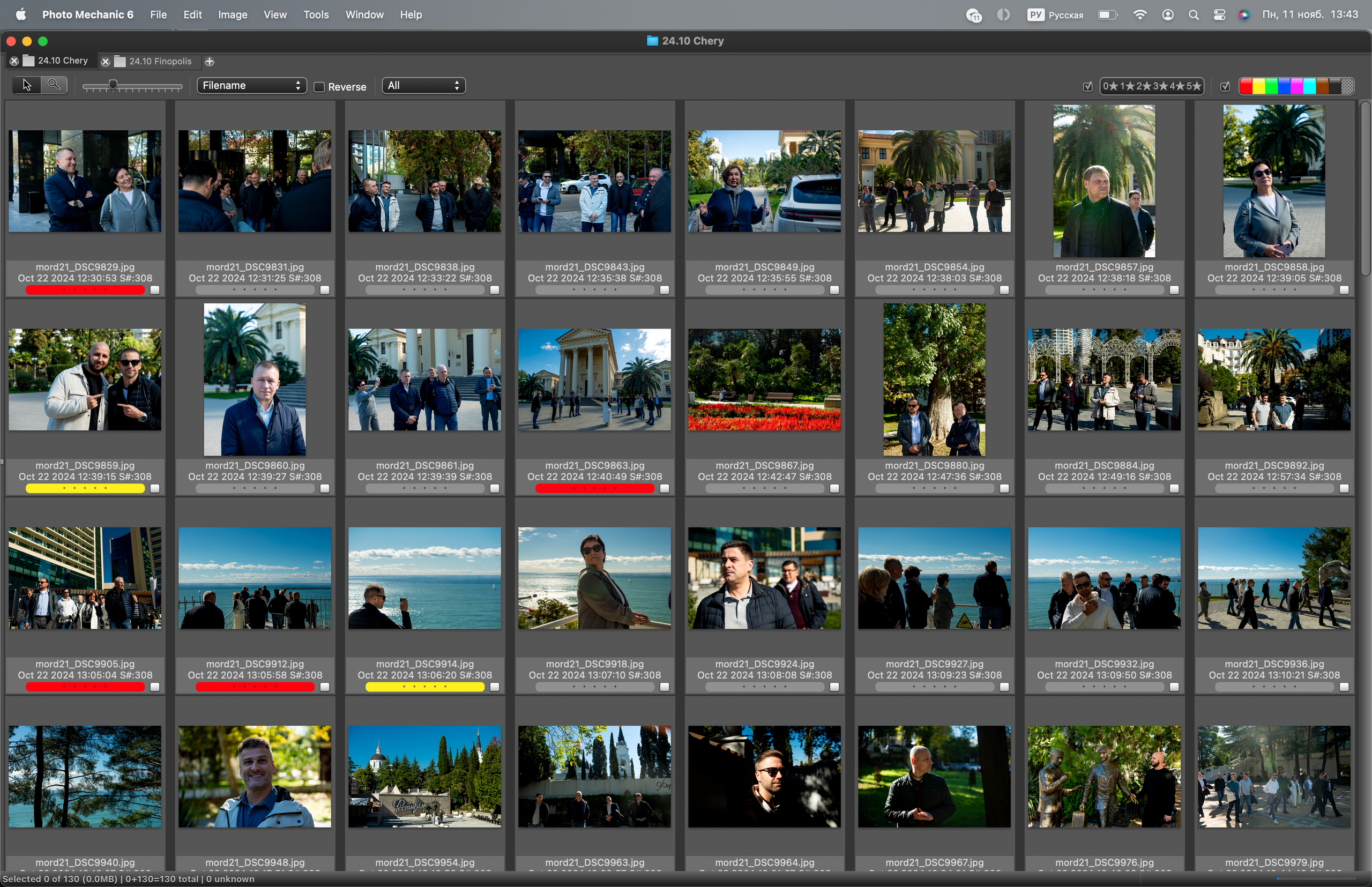The height and width of the screenshot is (887, 1372).
Task: Expand the All filter dropdown
Action: 423,85
